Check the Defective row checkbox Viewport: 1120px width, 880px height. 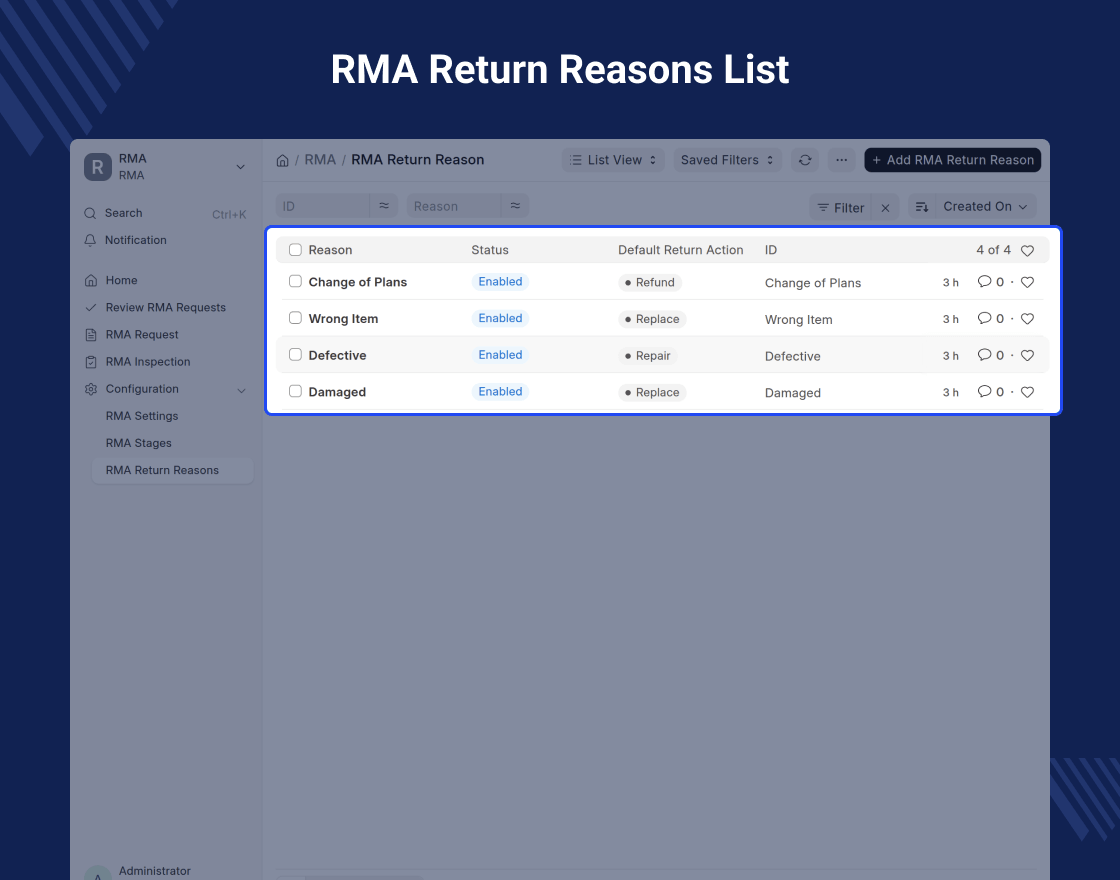click(x=295, y=354)
